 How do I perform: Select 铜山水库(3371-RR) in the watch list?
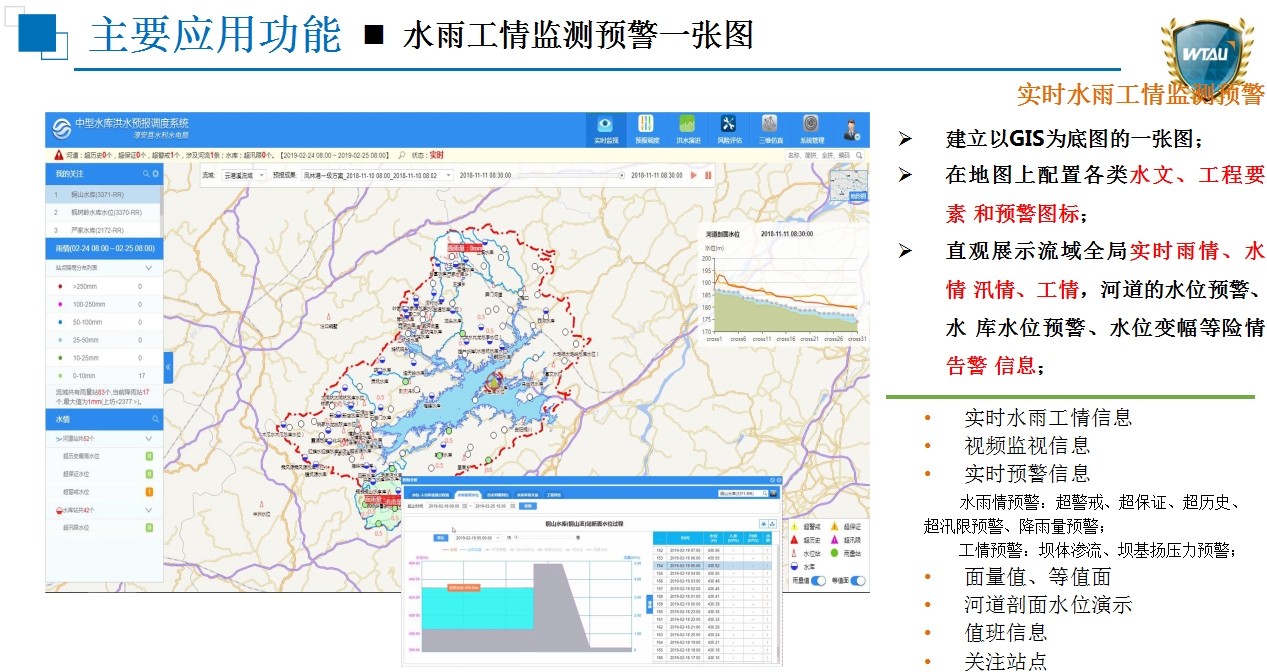tap(99, 196)
